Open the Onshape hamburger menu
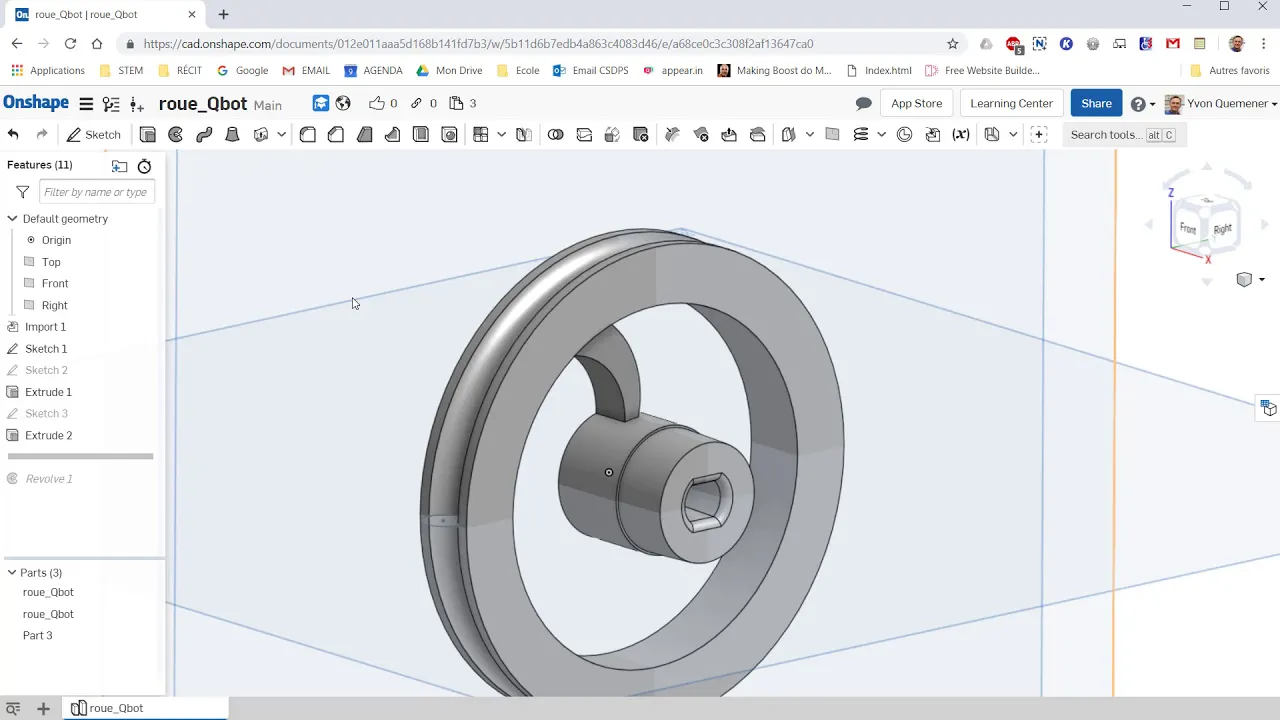Image resolution: width=1280 pixels, height=720 pixels. coord(86,104)
